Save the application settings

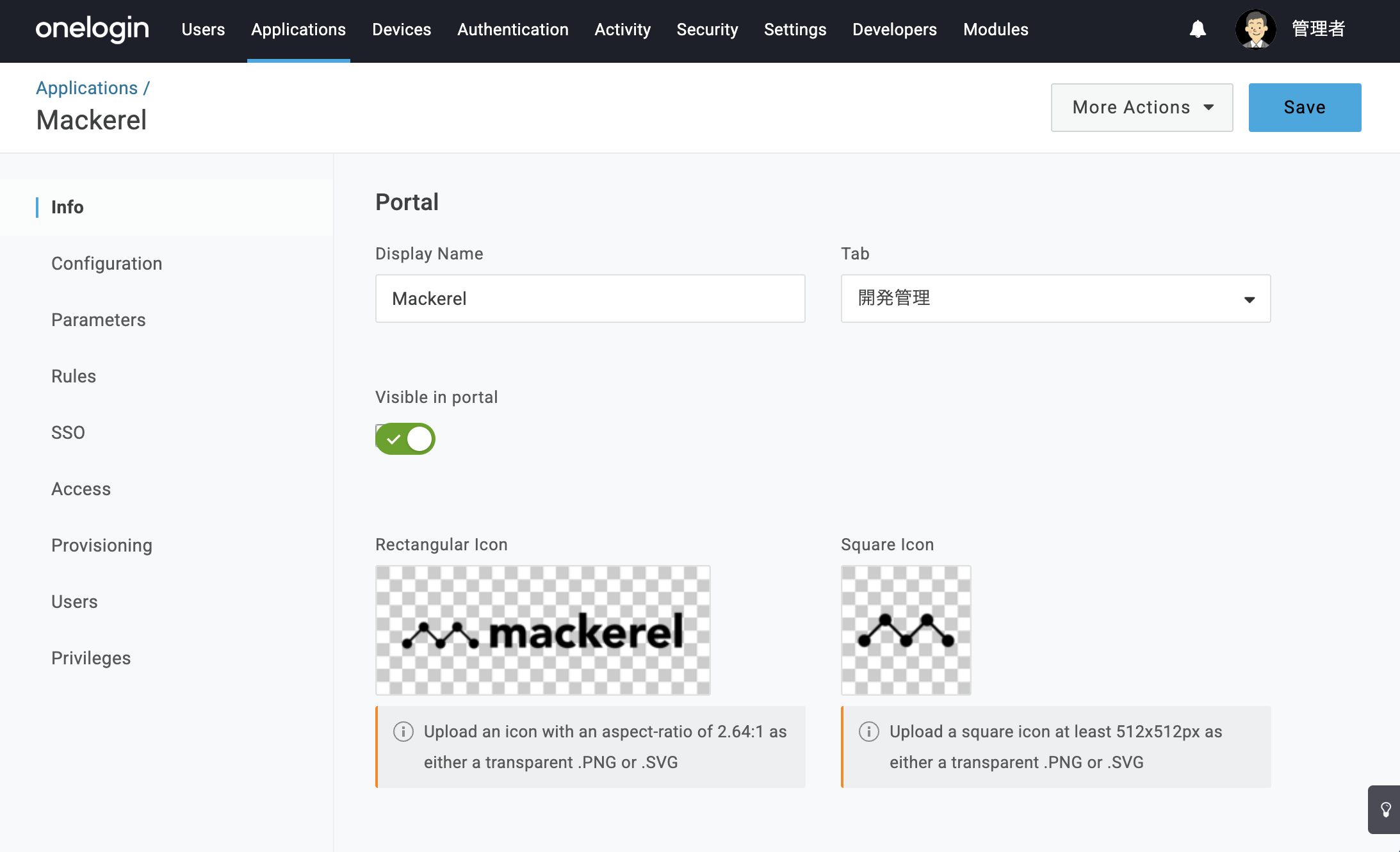click(1304, 108)
